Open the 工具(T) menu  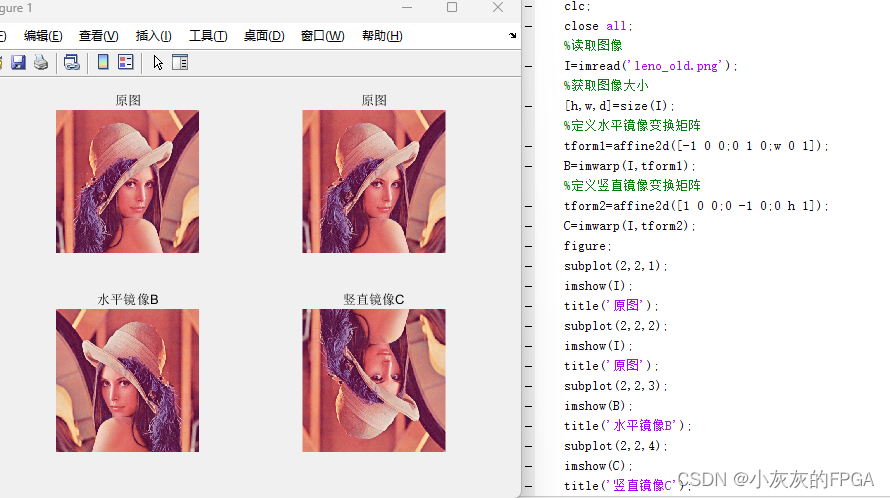pyautogui.click(x=208, y=36)
